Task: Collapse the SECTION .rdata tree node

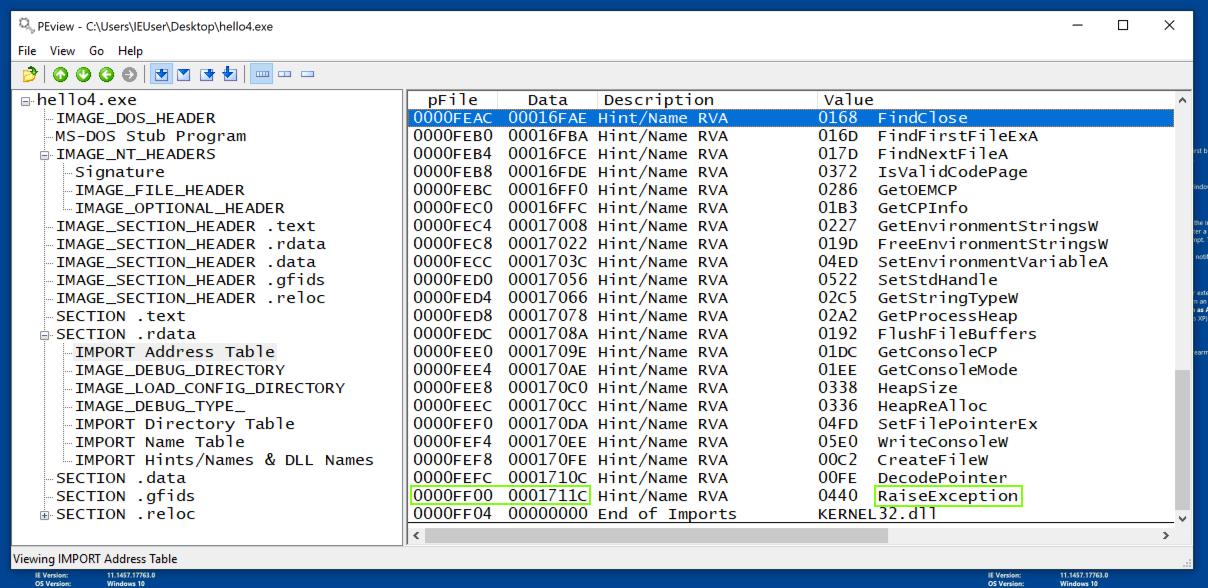Action: (x=45, y=334)
